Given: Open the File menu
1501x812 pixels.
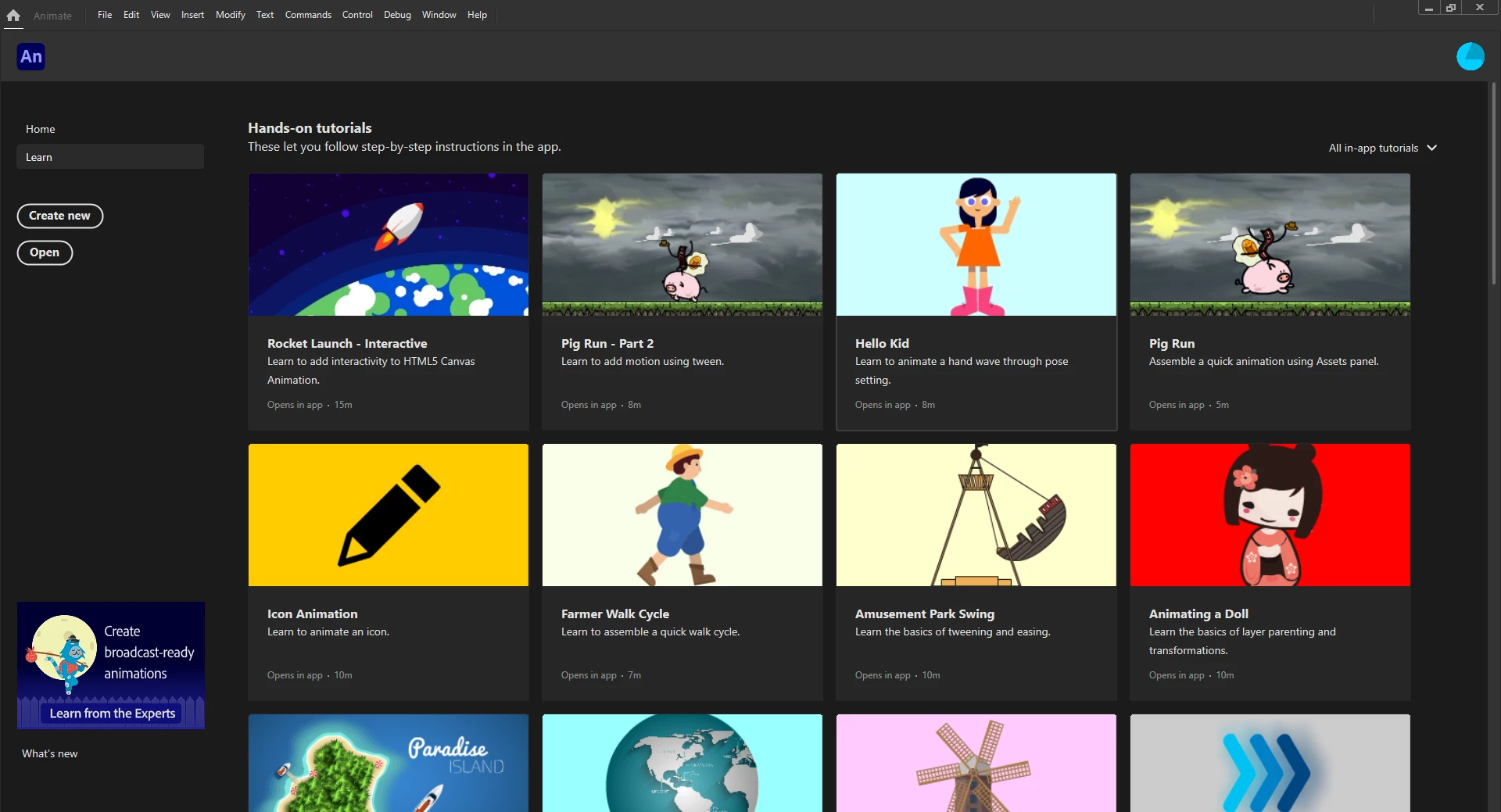Looking at the screenshot, I should tap(105, 15).
